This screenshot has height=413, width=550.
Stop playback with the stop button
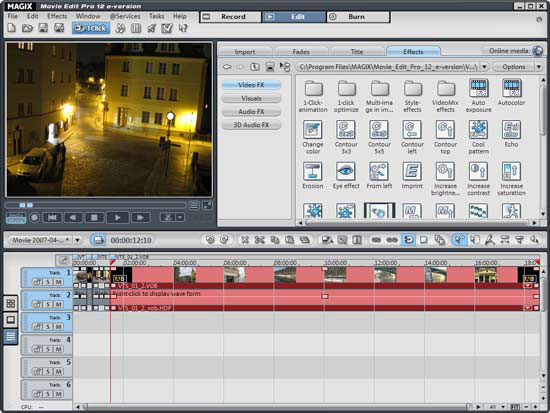click(94, 218)
